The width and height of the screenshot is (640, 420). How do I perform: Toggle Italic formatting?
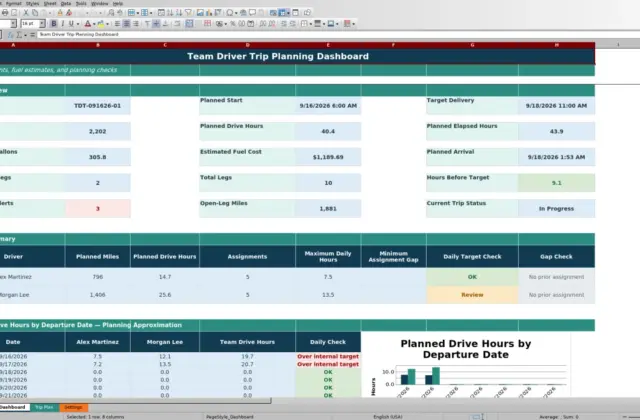point(62,24)
